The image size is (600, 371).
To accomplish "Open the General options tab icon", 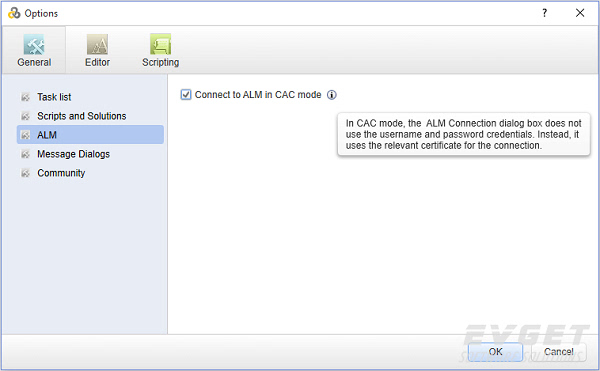I will click(34, 45).
